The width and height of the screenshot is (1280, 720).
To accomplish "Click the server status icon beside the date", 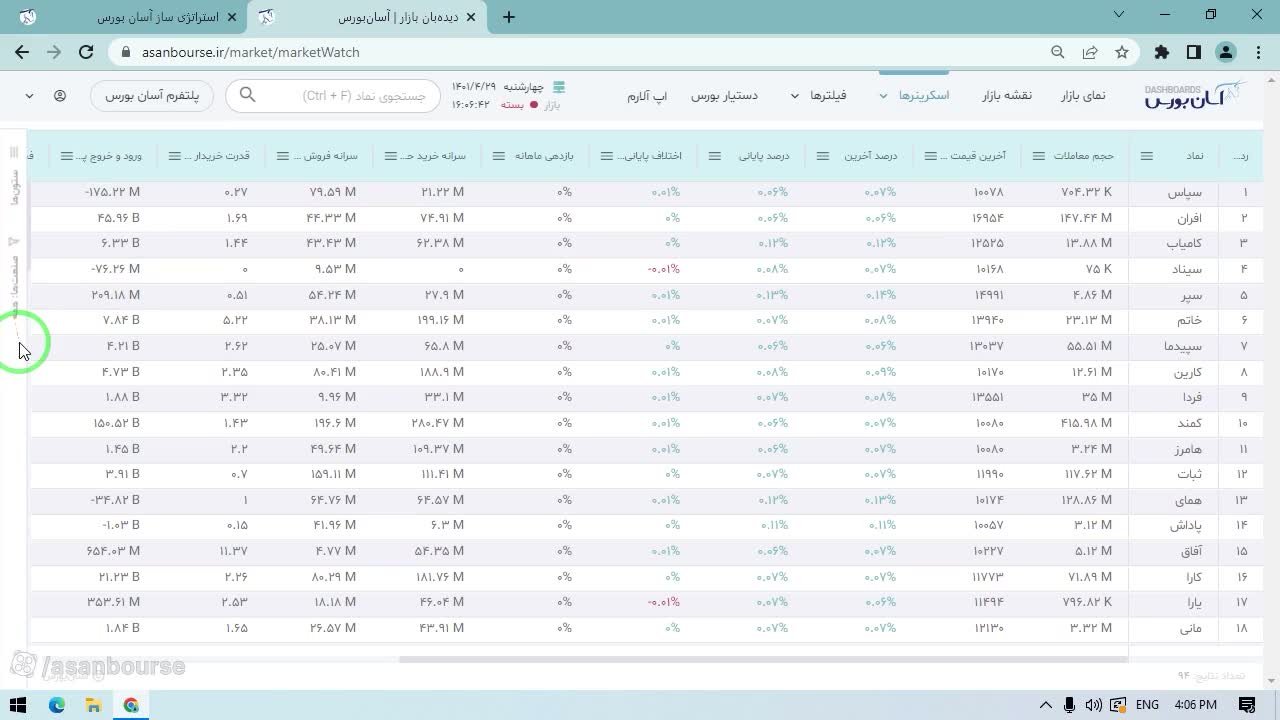I will (559, 87).
